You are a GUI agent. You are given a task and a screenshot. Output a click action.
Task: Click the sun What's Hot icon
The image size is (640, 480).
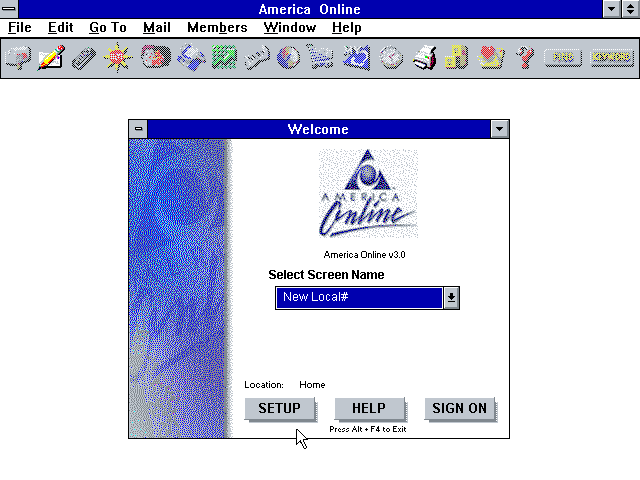pyautogui.click(x=118, y=58)
